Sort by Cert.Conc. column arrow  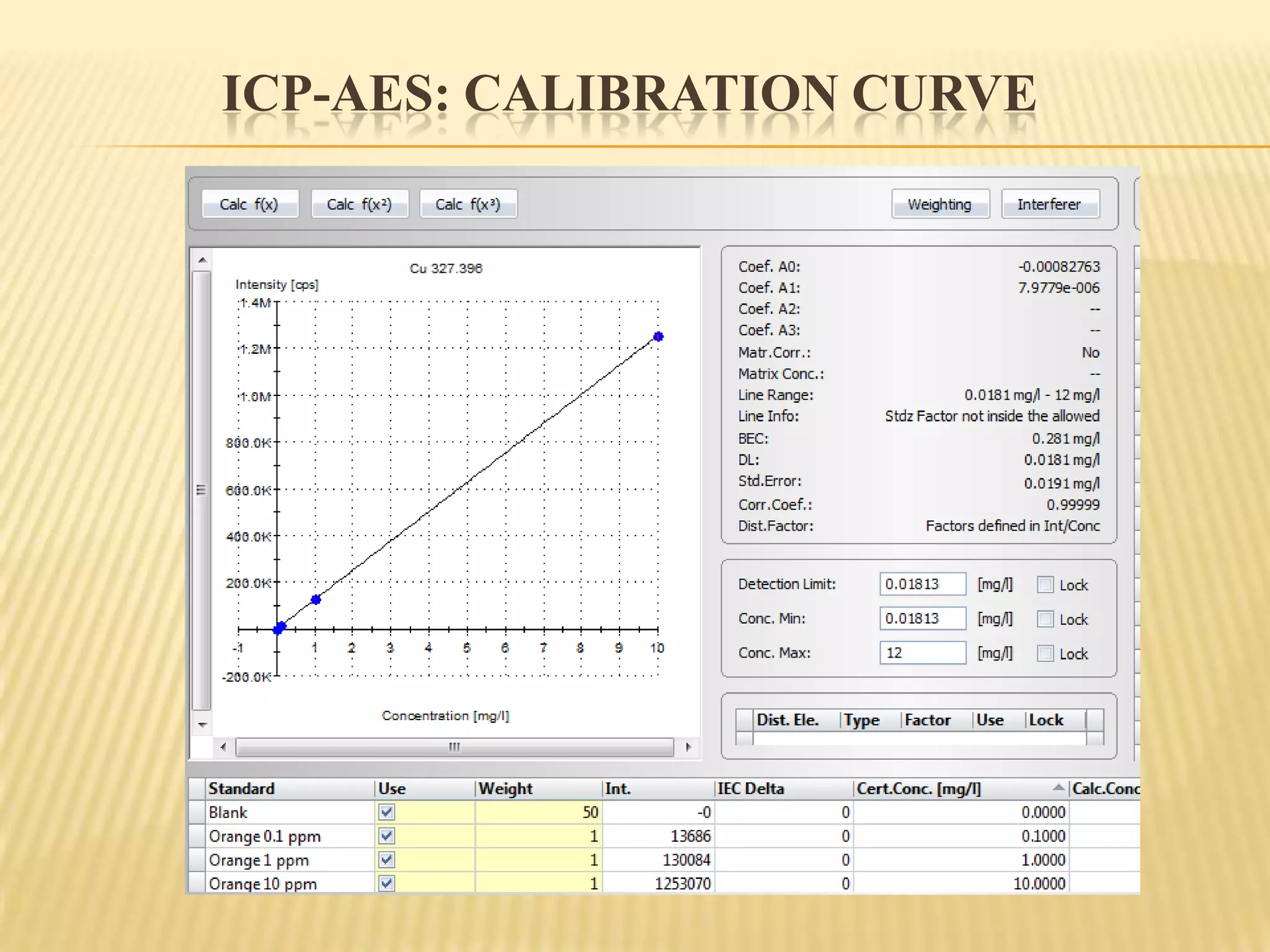pos(1059,788)
